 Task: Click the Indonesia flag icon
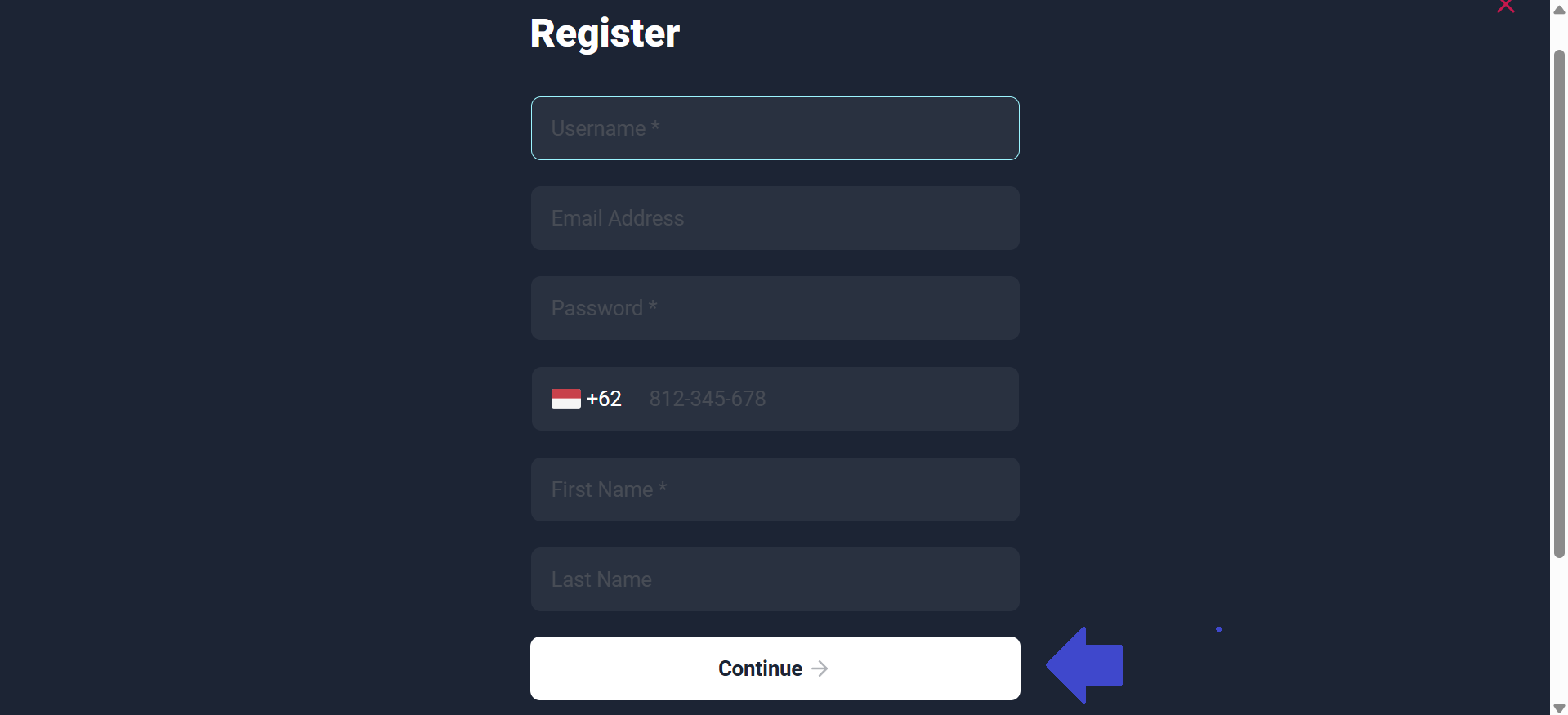565,399
